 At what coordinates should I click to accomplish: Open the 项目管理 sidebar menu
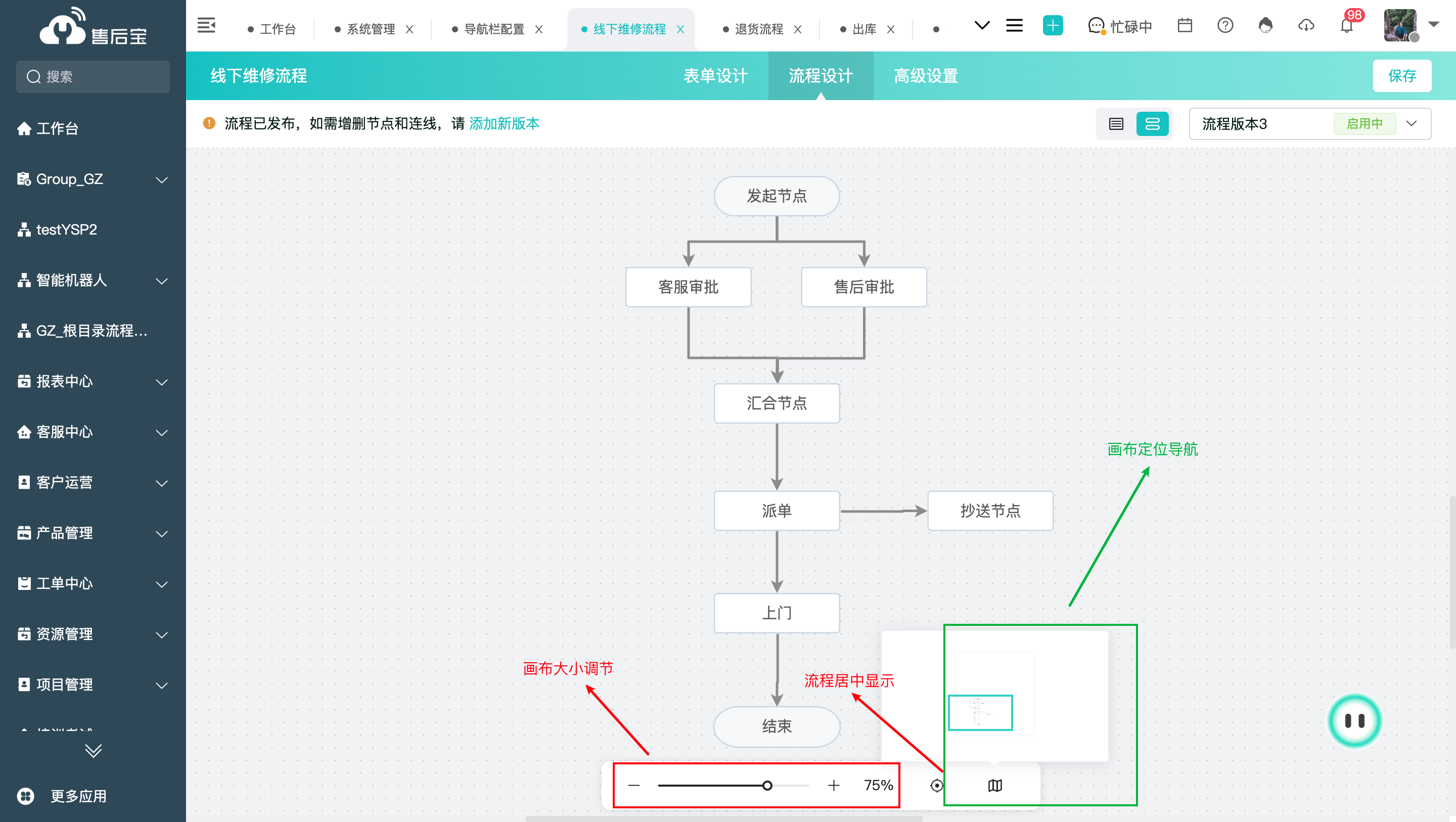(x=93, y=684)
